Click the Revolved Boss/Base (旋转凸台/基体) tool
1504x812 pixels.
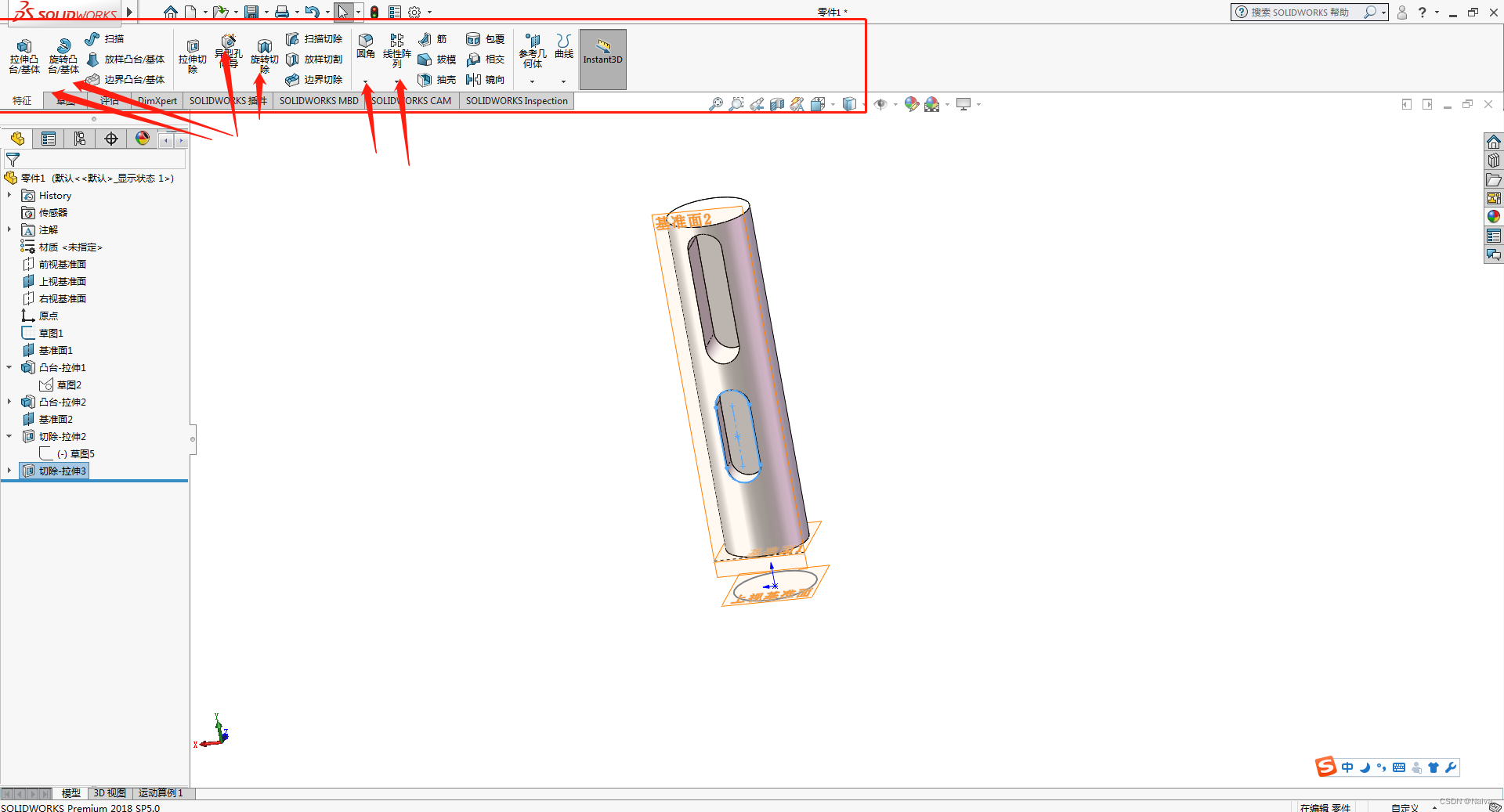(63, 56)
